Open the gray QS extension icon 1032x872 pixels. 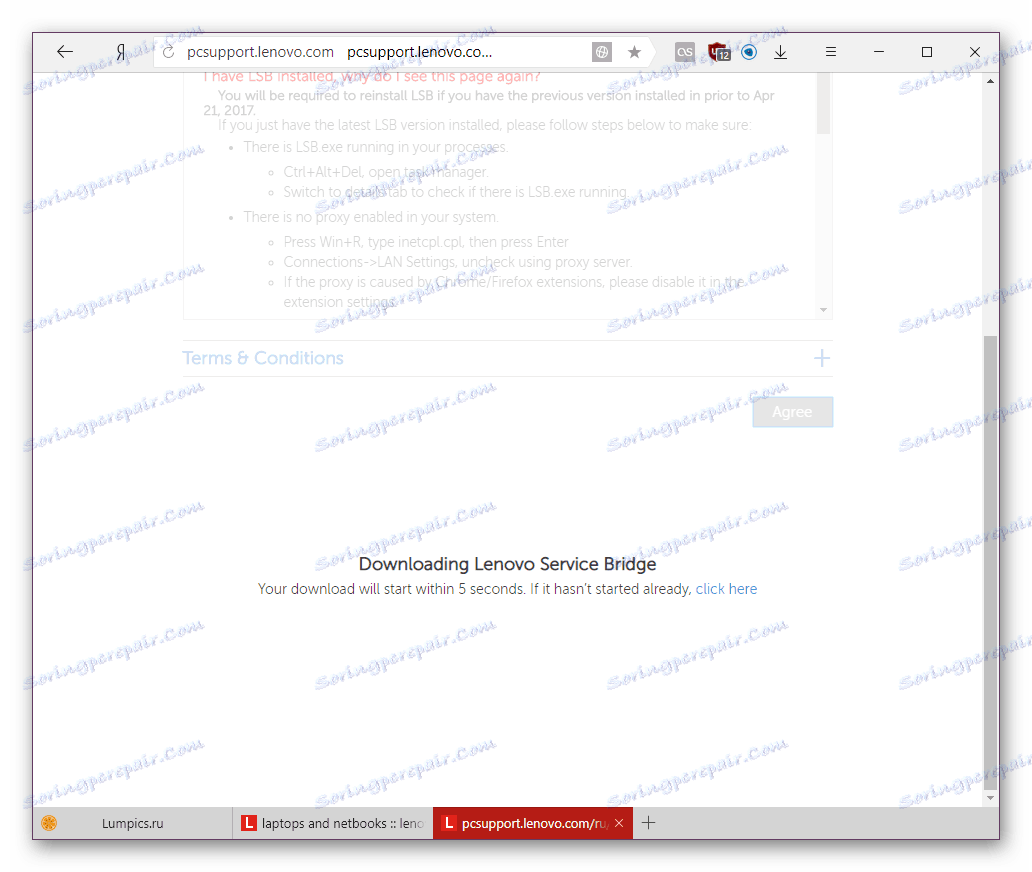tap(684, 51)
